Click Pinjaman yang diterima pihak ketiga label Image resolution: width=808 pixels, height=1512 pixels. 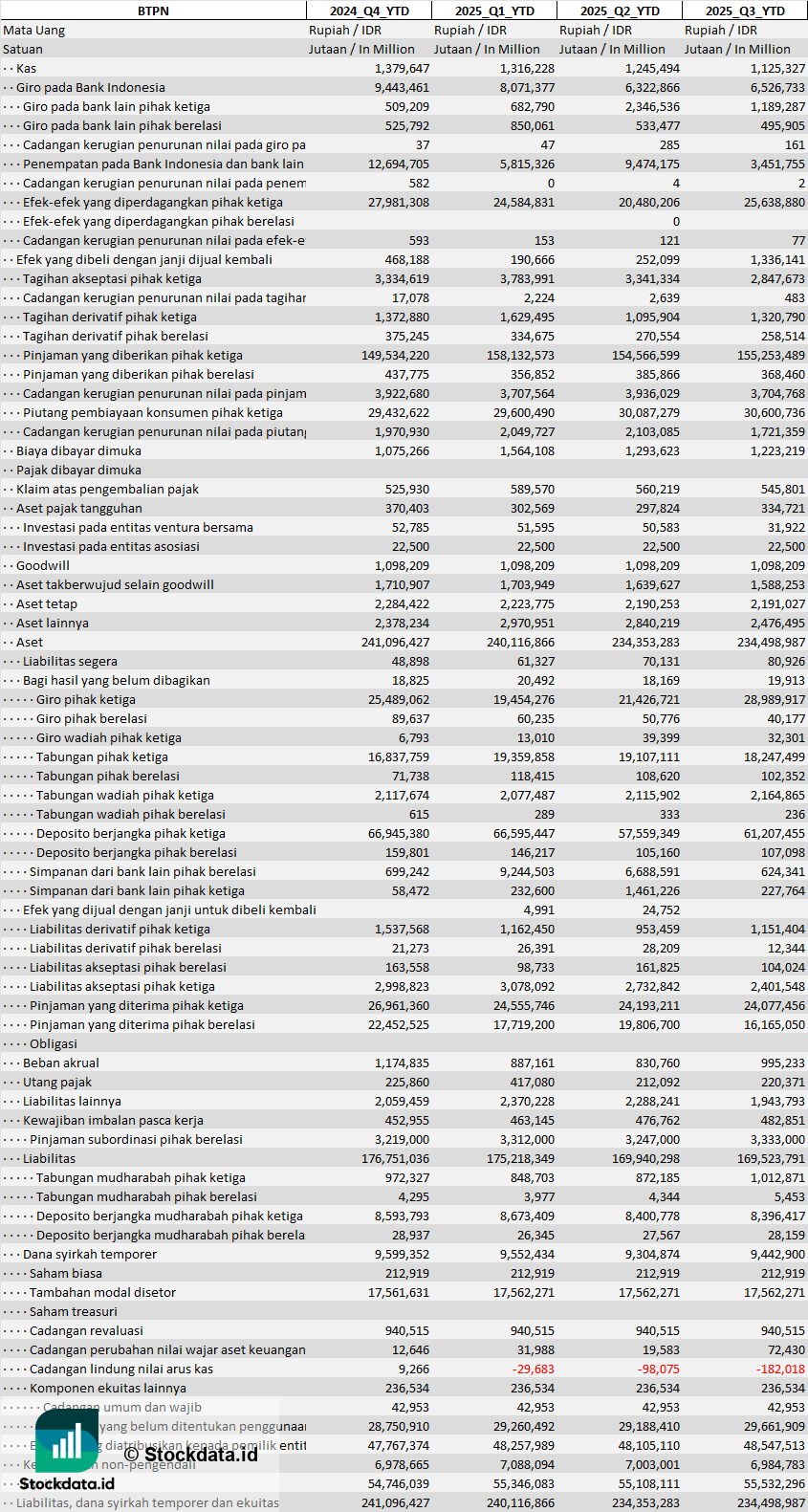[x=137, y=1005]
